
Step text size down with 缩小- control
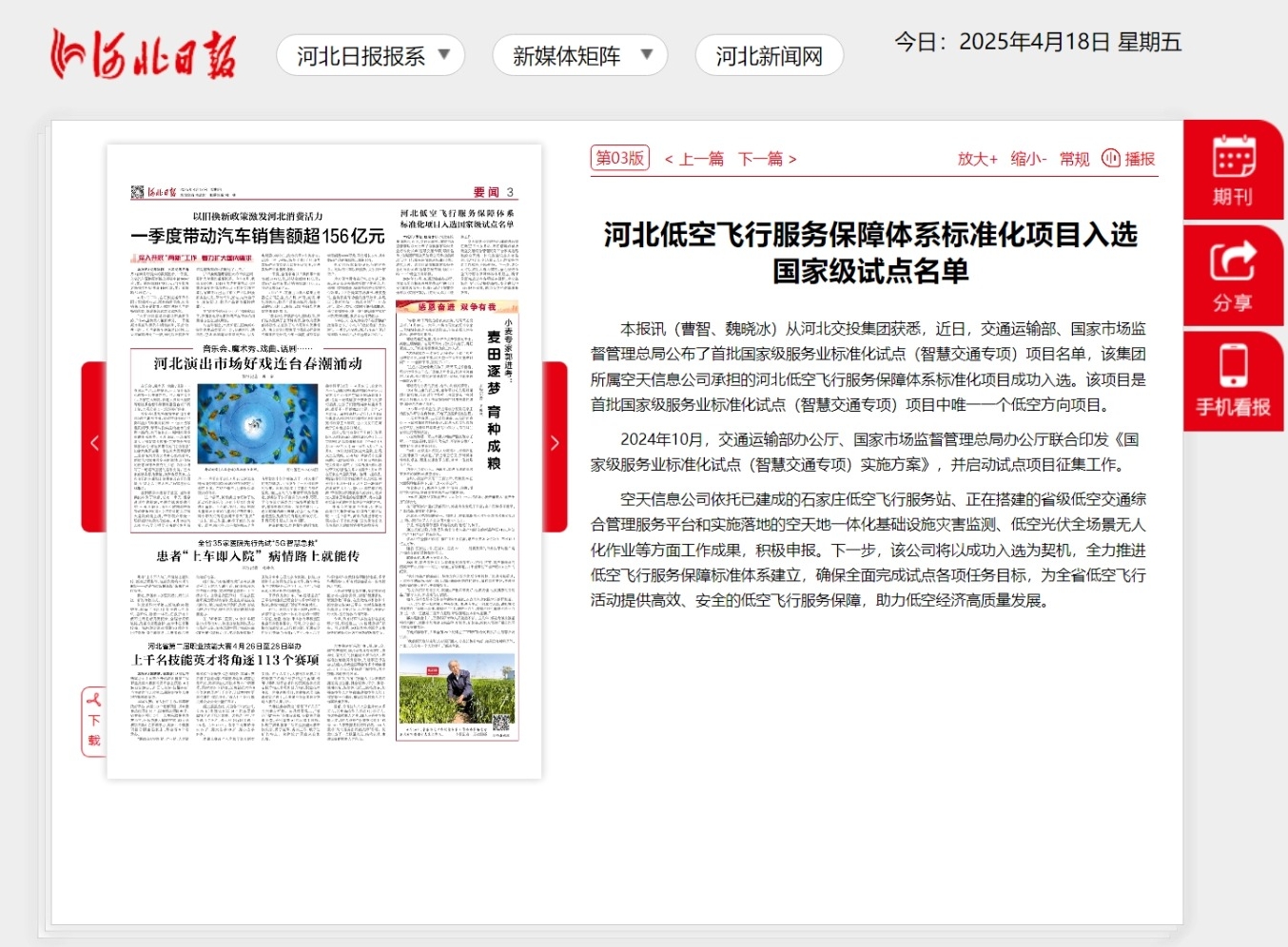[1027, 159]
